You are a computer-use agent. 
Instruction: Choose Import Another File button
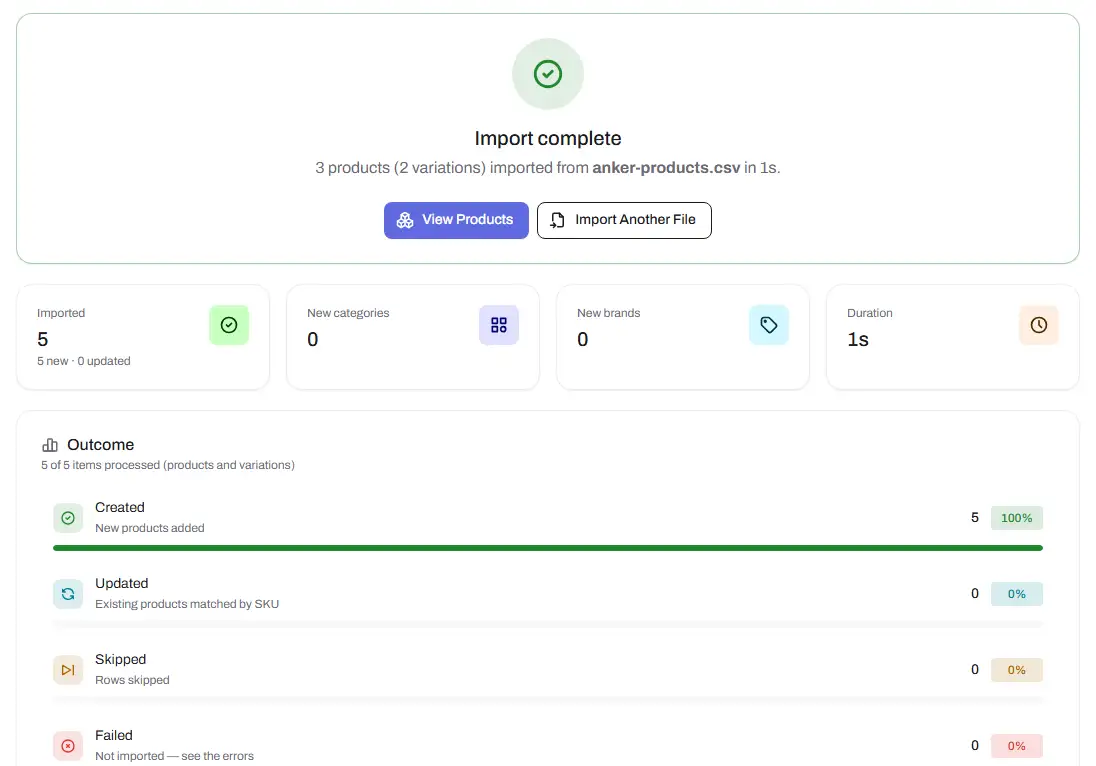tap(624, 220)
